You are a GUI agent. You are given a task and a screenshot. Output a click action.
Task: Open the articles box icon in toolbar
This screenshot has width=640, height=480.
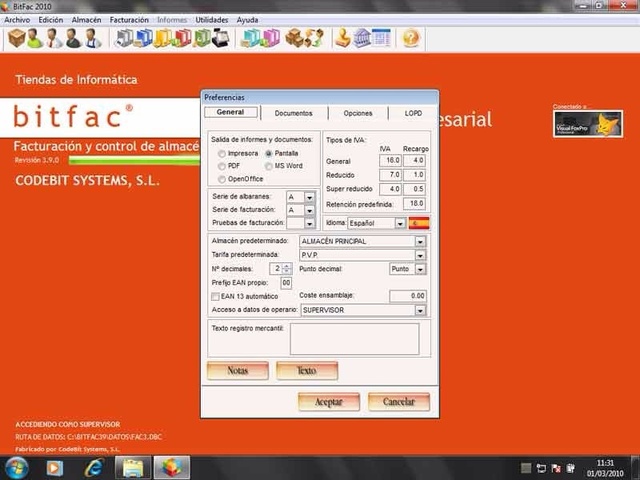pyautogui.click(x=17, y=39)
